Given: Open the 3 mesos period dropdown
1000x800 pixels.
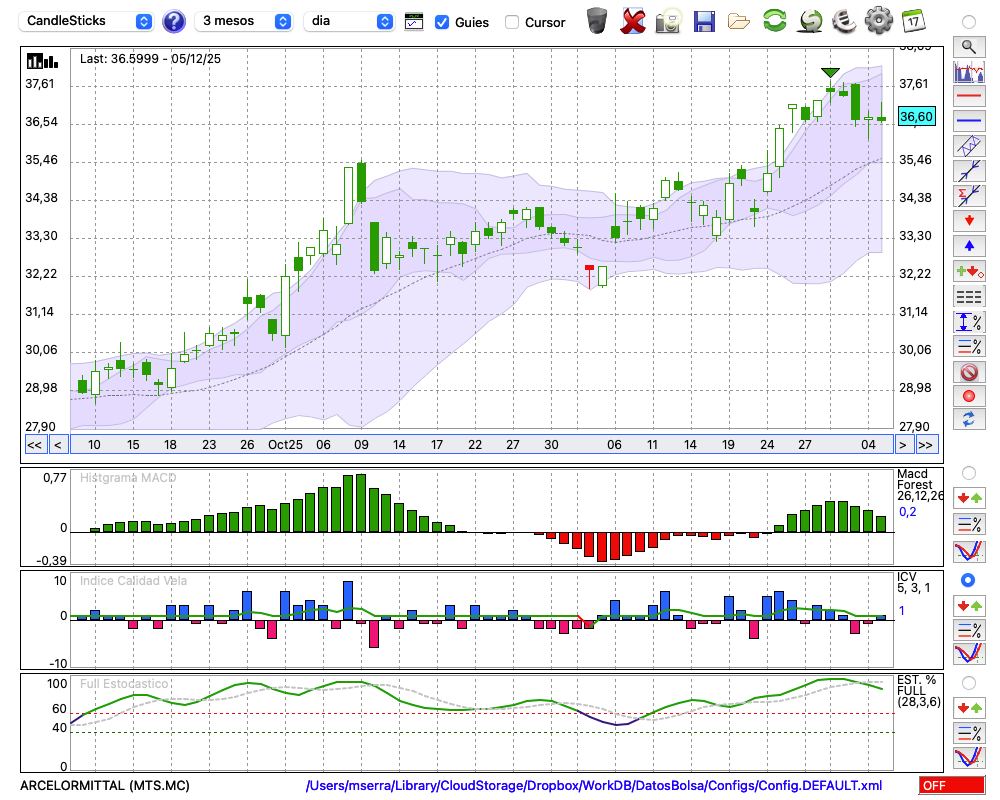Looking at the screenshot, I should 243,21.
